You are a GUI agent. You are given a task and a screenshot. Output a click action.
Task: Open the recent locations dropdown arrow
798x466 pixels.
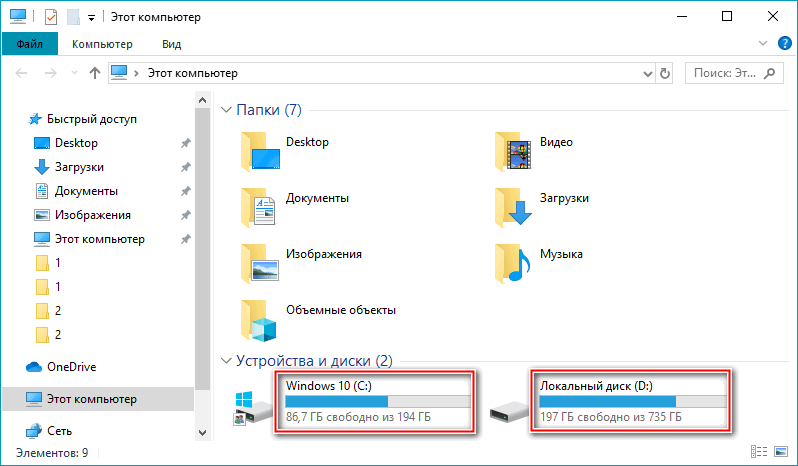click(74, 73)
